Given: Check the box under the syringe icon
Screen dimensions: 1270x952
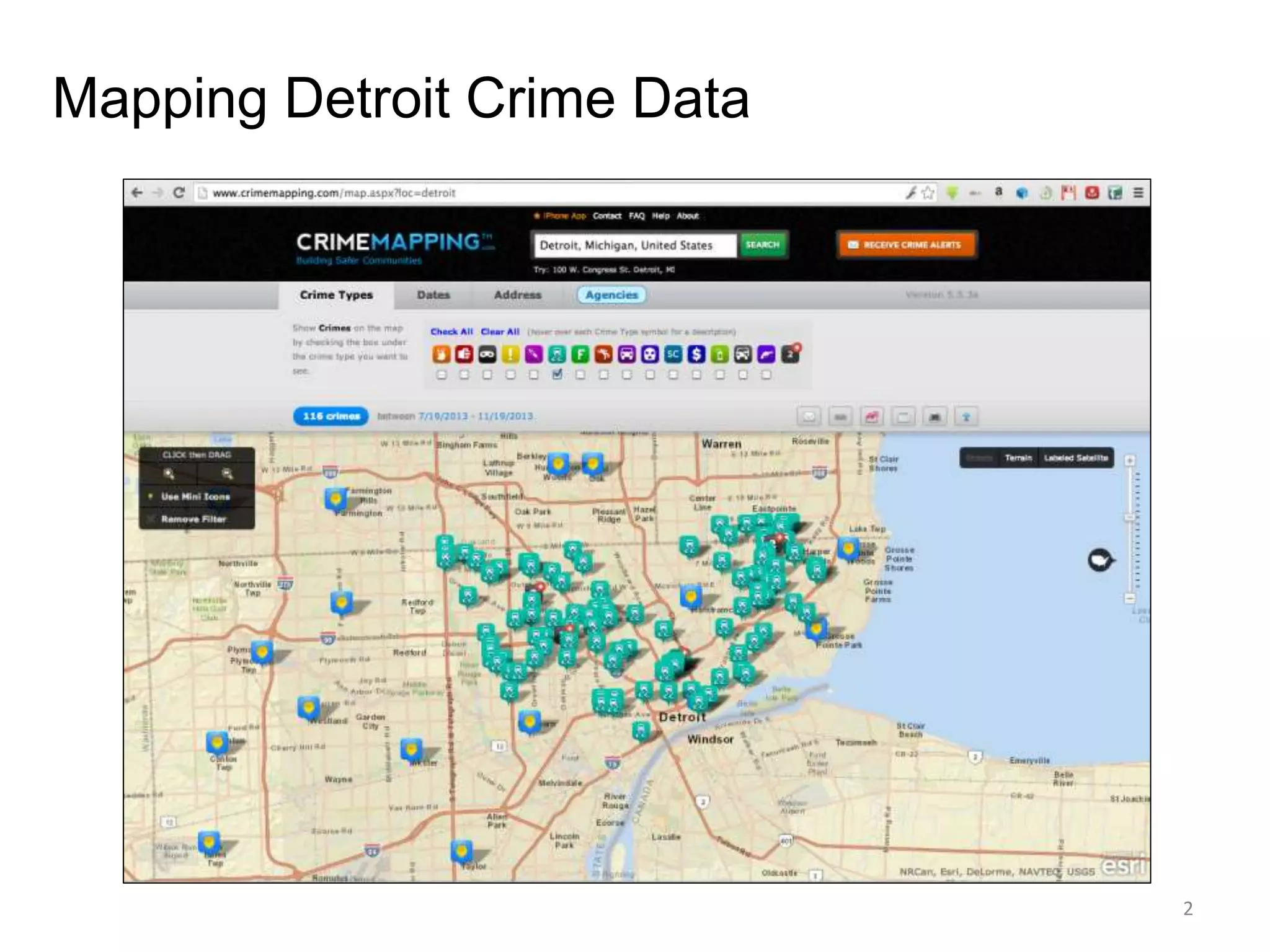Looking at the screenshot, I should pos(534,374).
